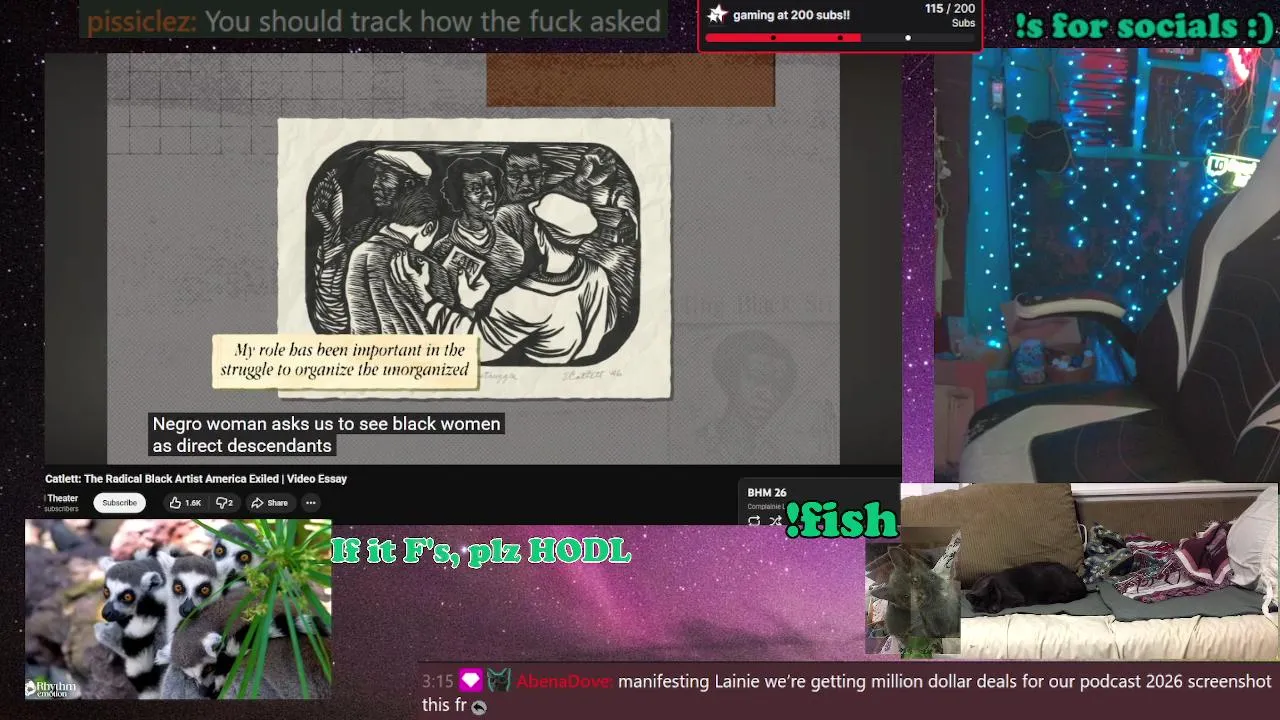Open the Theater channel name
Viewport: 1280px width, 720px height.
point(62,498)
